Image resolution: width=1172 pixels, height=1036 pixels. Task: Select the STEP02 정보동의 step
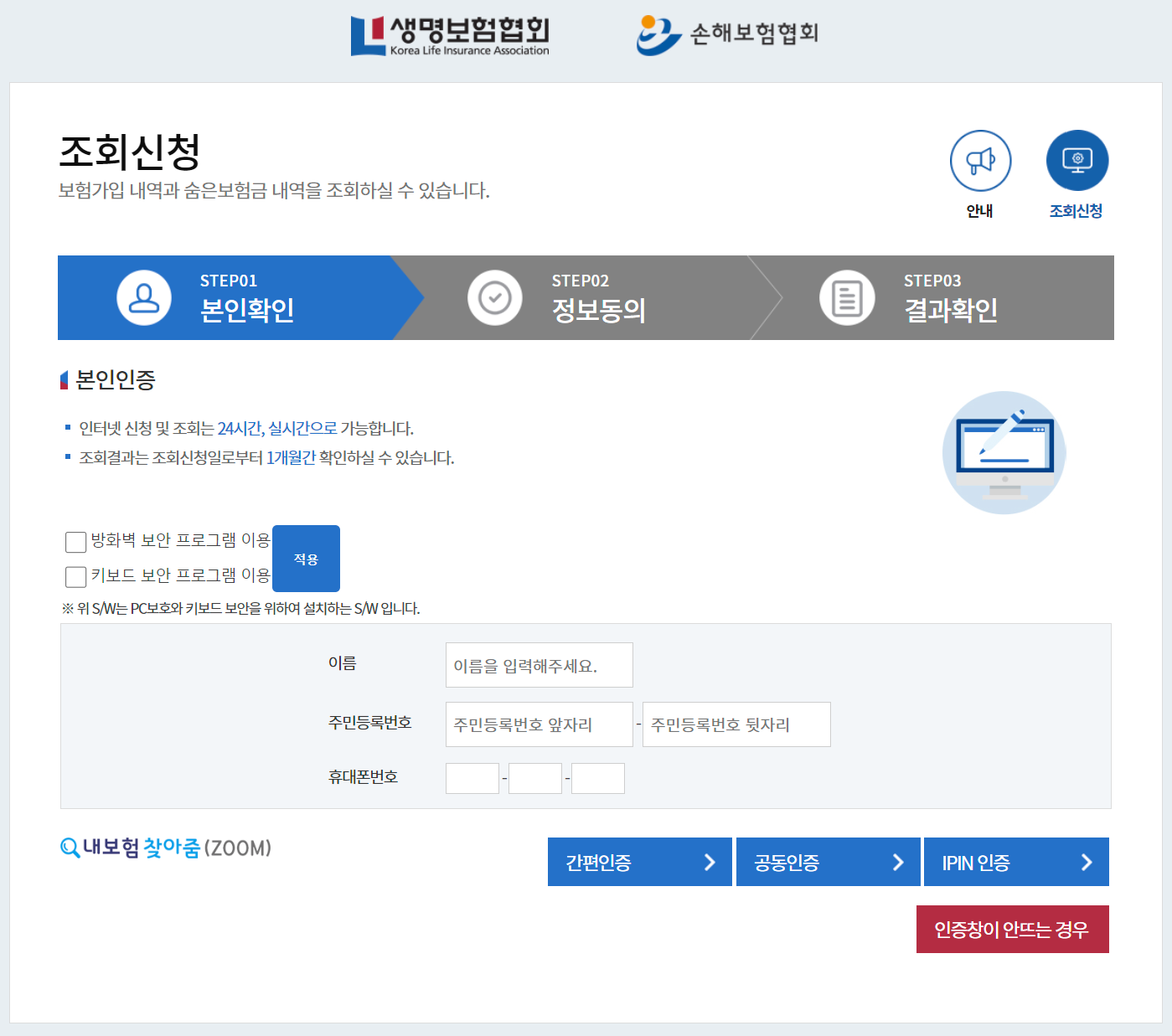click(586, 298)
